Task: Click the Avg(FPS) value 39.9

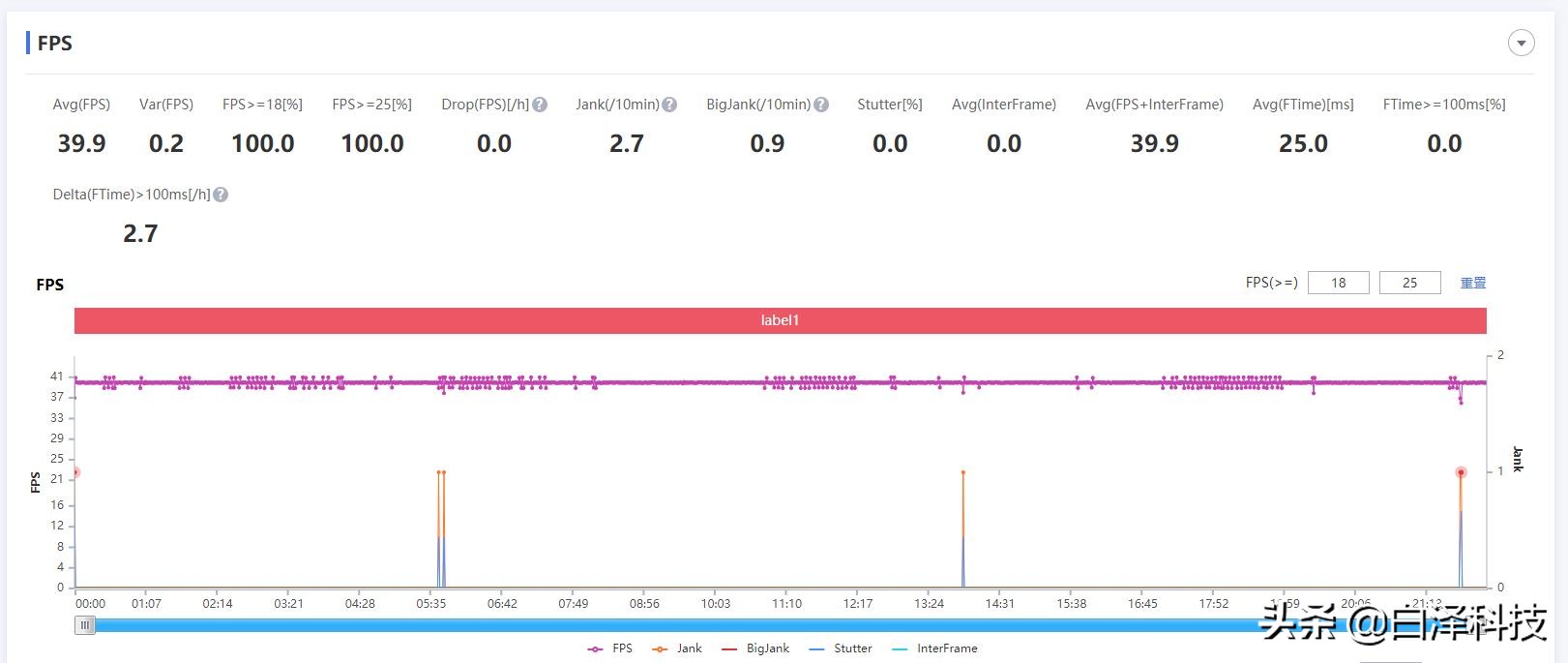Action: (81, 144)
